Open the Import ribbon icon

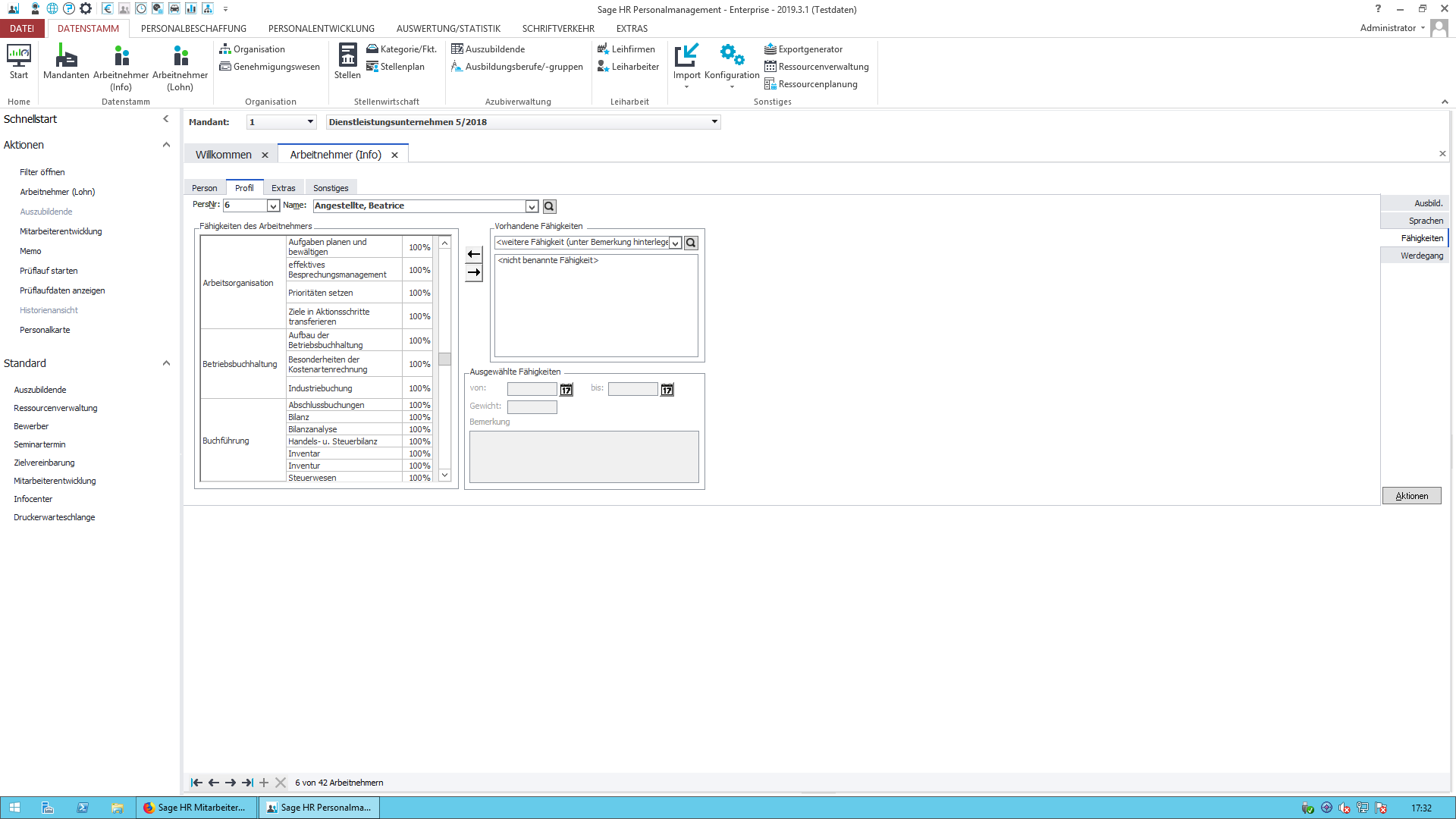[686, 61]
